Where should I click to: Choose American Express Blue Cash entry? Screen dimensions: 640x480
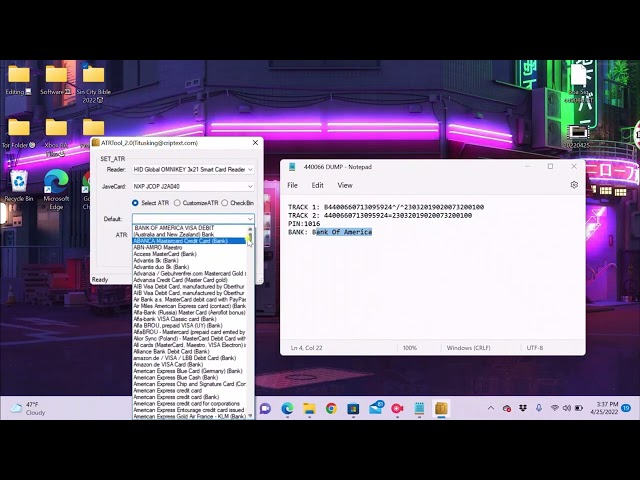tap(190, 378)
